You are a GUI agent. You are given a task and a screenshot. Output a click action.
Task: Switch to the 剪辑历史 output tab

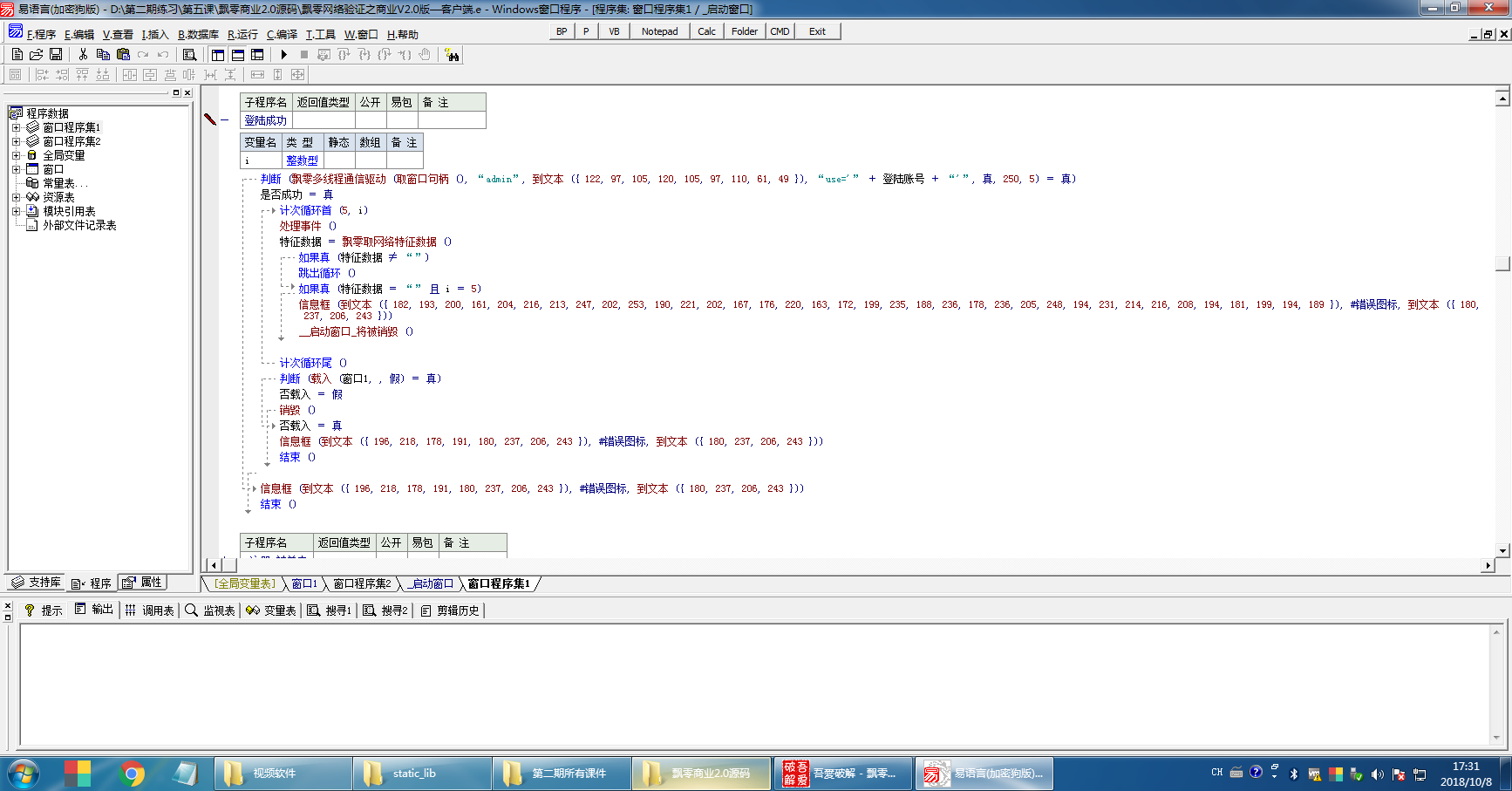click(x=450, y=610)
